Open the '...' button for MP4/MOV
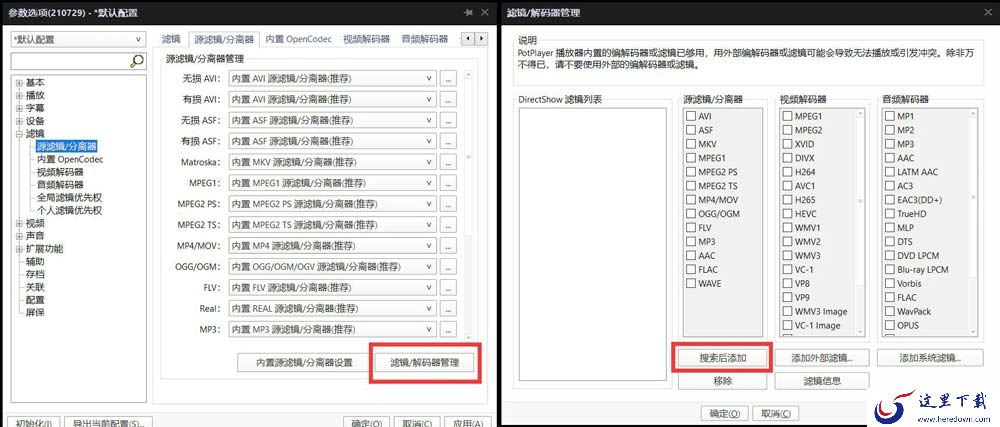The width and height of the screenshot is (1000, 427). [x=449, y=246]
